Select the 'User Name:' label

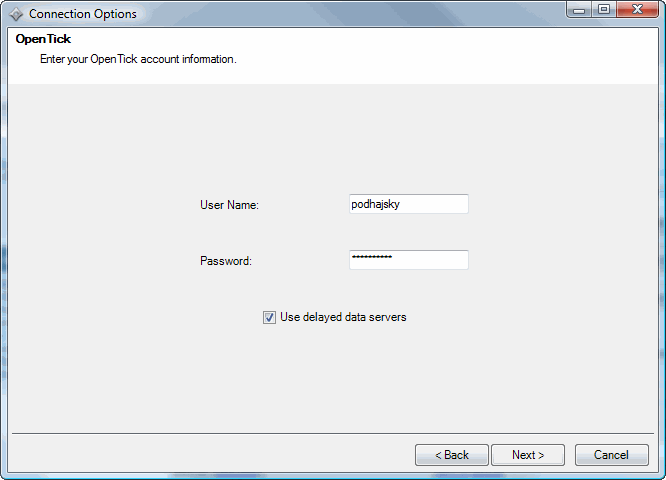(229, 205)
